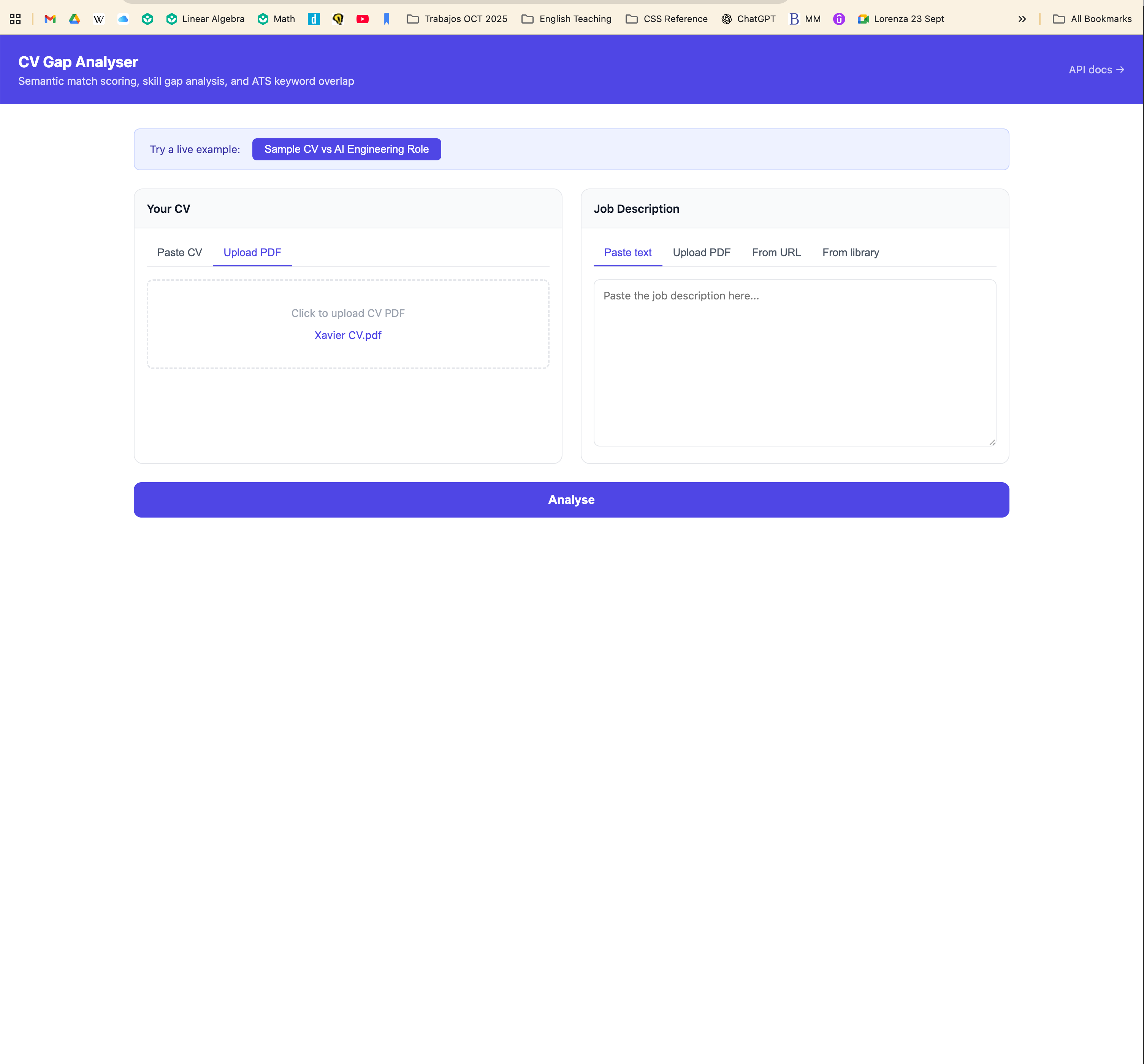Open the Linear Algebra bookmark
Viewport: 1144px width, 1064px height.
(206, 19)
